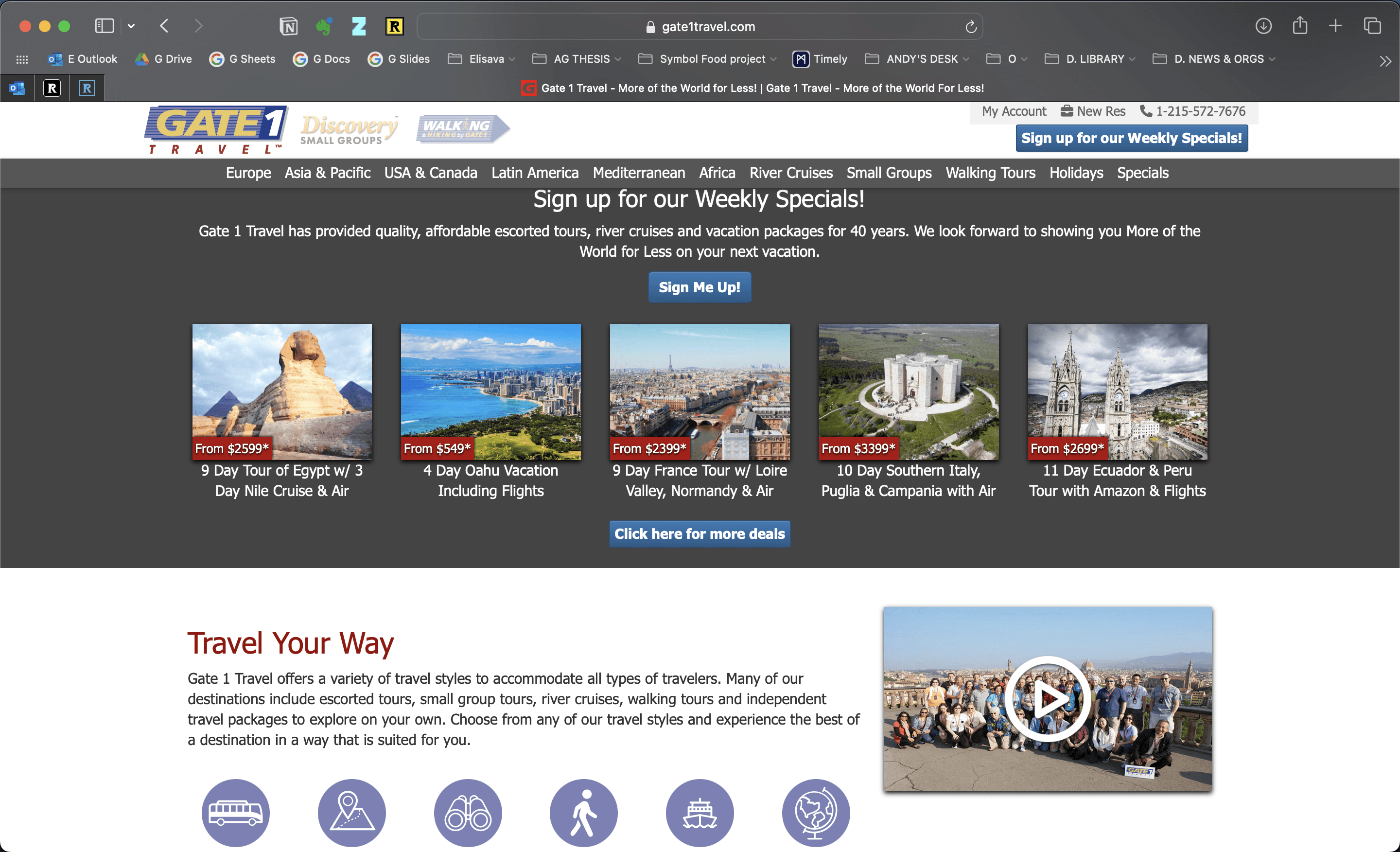This screenshot has width=1400, height=852.
Task: Open the River Cruises menu
Action: click(x=791, y=173)
